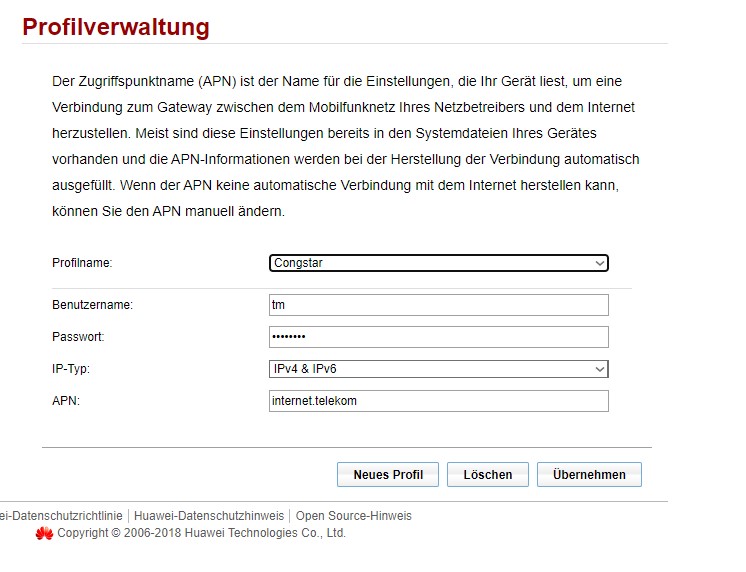Image resolution: width=746 pixels, height=572 pixels.
Task: Click the Benutzername label text
Action: [92, 305]
